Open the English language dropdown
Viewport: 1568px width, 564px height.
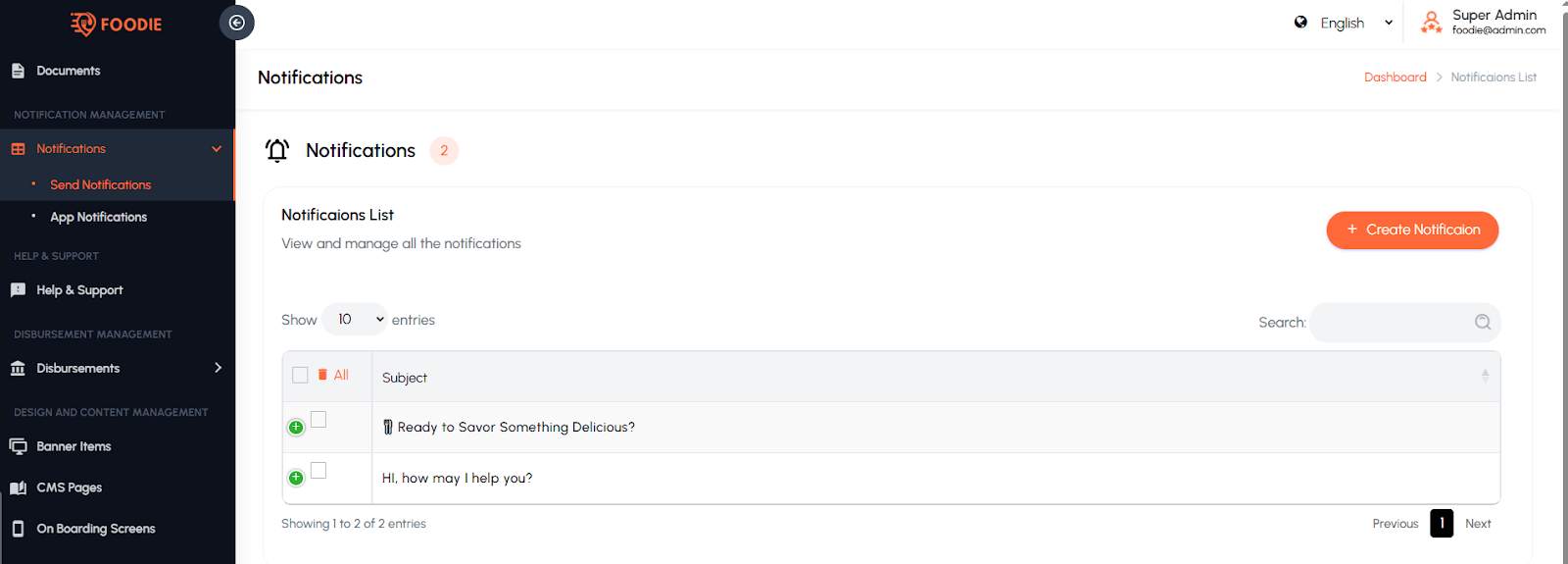[1344, 23]
